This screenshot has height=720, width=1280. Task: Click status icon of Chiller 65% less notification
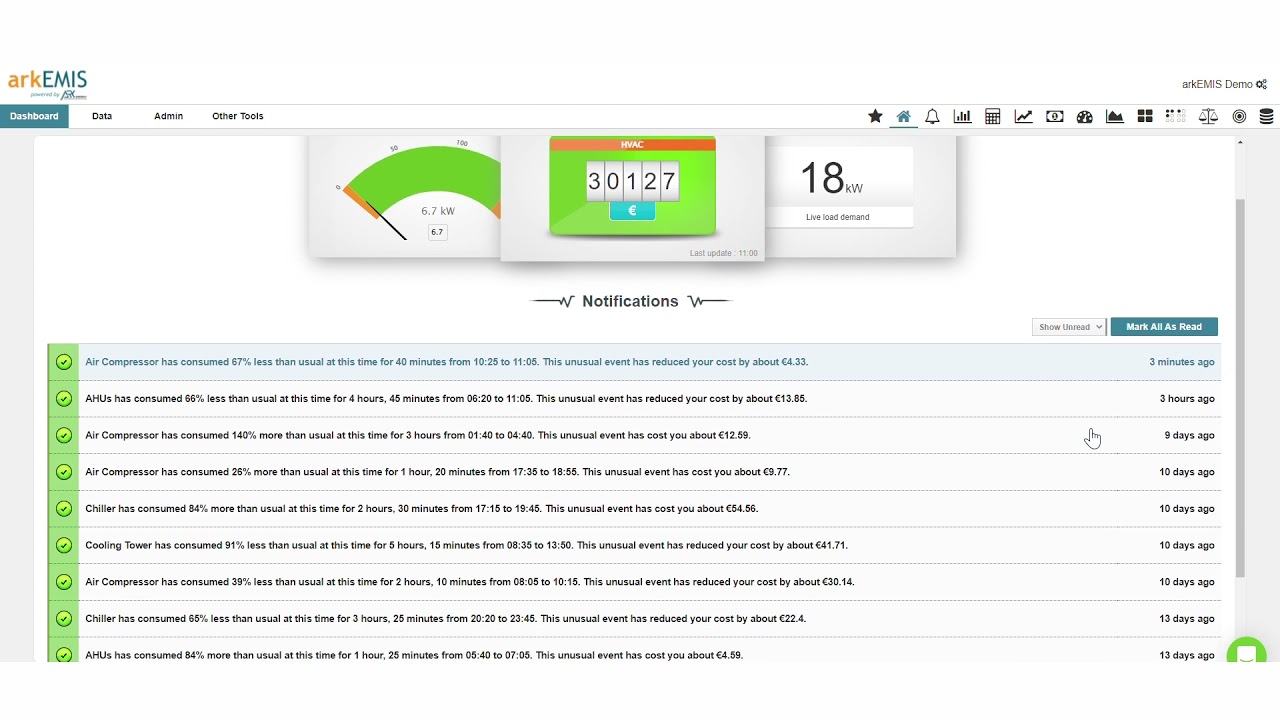click(64, 618)
